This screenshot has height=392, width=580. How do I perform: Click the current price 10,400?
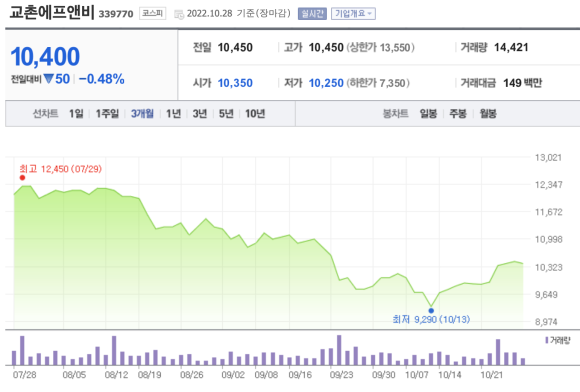point(45,57)
